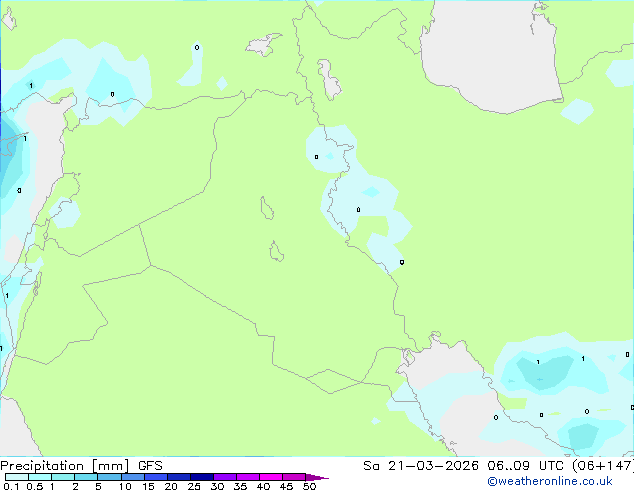
Task: Click the 0.1–0.5 mm palest legend swatch
Action: [x=17, y=477]
